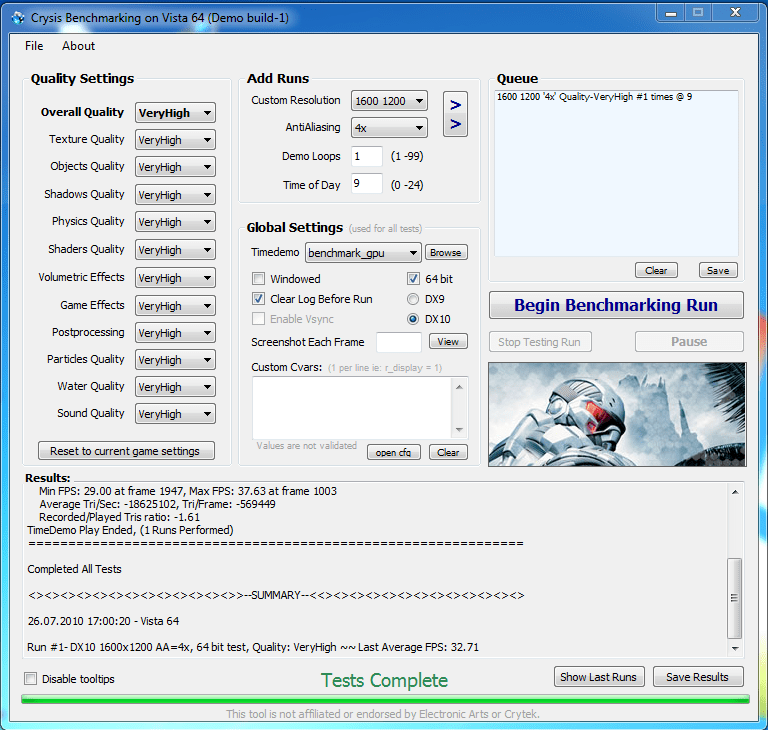The width and height of the screenshot is (768, 730).
Task: Click the 'TimeDemo Play Ended' results line
Action: click(x=130, y=530)
